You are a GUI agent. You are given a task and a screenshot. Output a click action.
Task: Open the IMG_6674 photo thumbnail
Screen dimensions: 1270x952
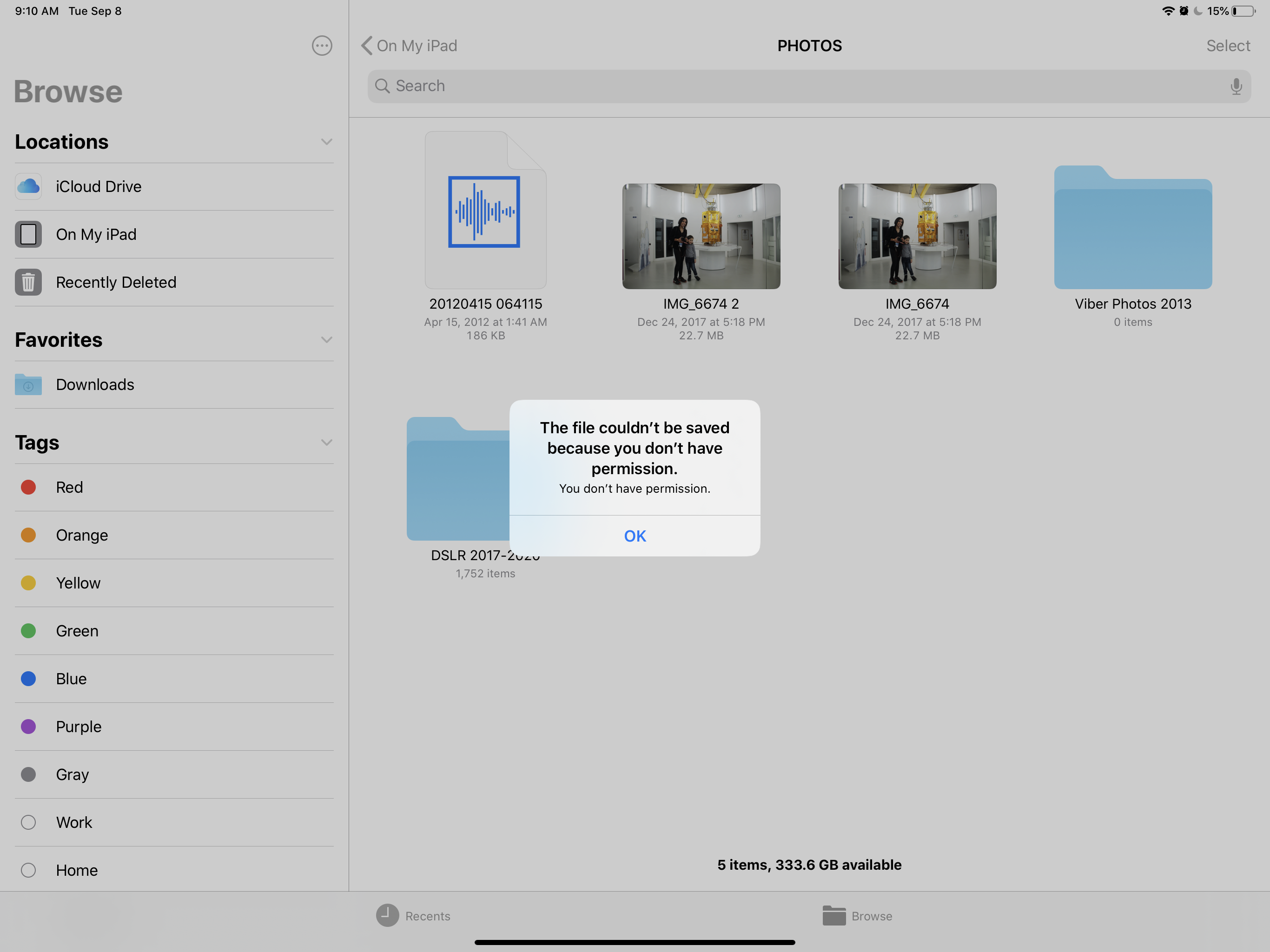(x=916, y=236)
